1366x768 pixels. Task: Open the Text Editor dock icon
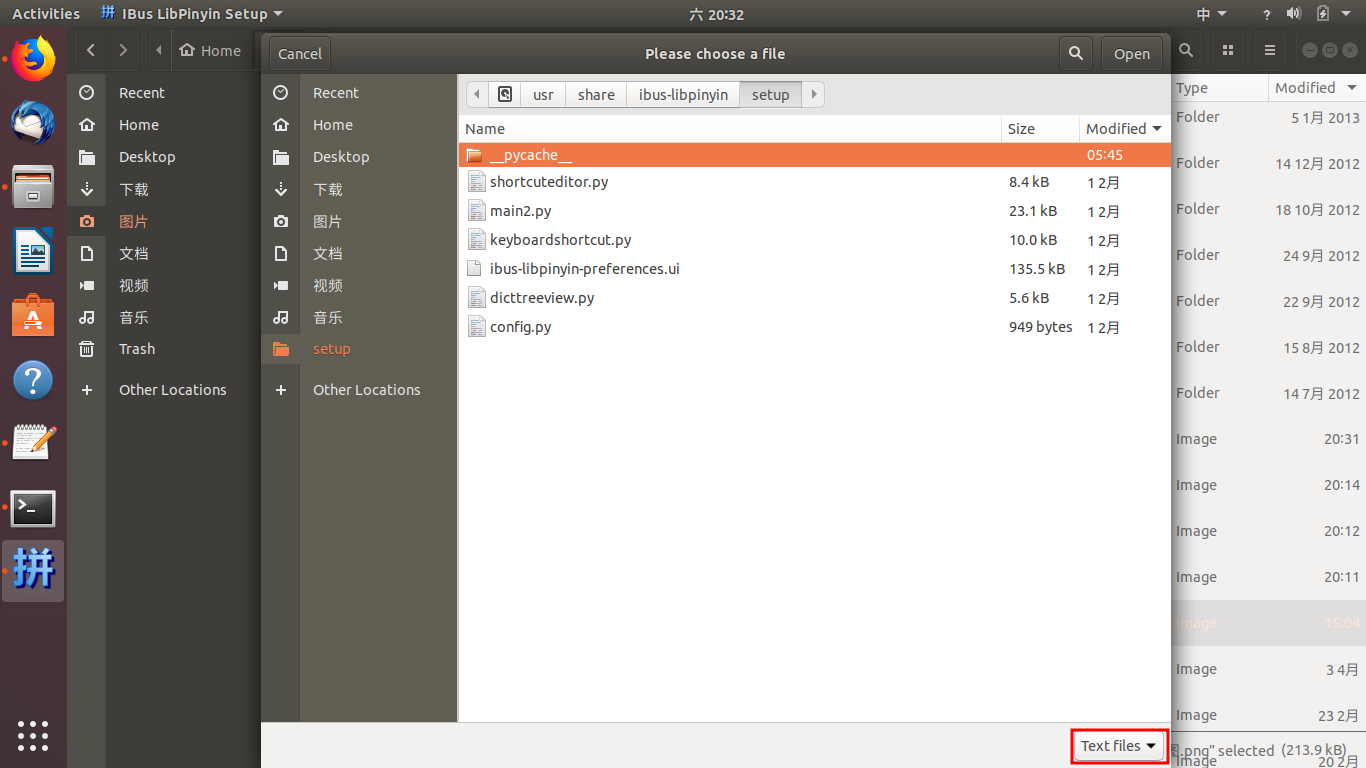(33, 444)
